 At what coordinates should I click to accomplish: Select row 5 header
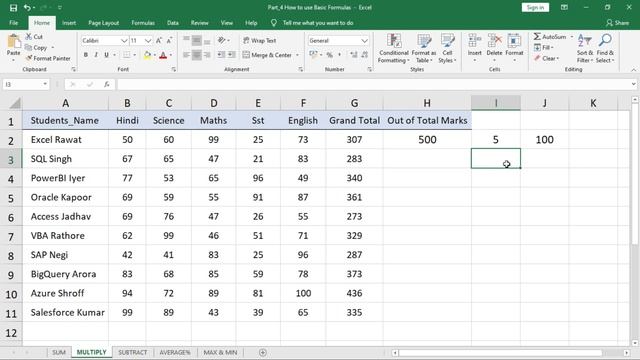(11, 198)
